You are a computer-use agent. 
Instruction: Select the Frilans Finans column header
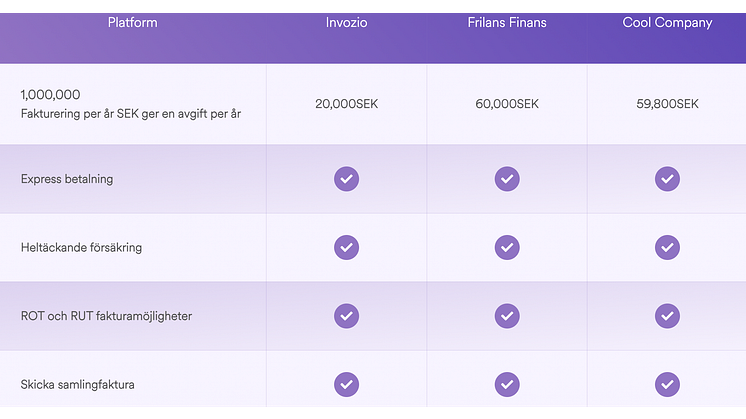[507, 22]
